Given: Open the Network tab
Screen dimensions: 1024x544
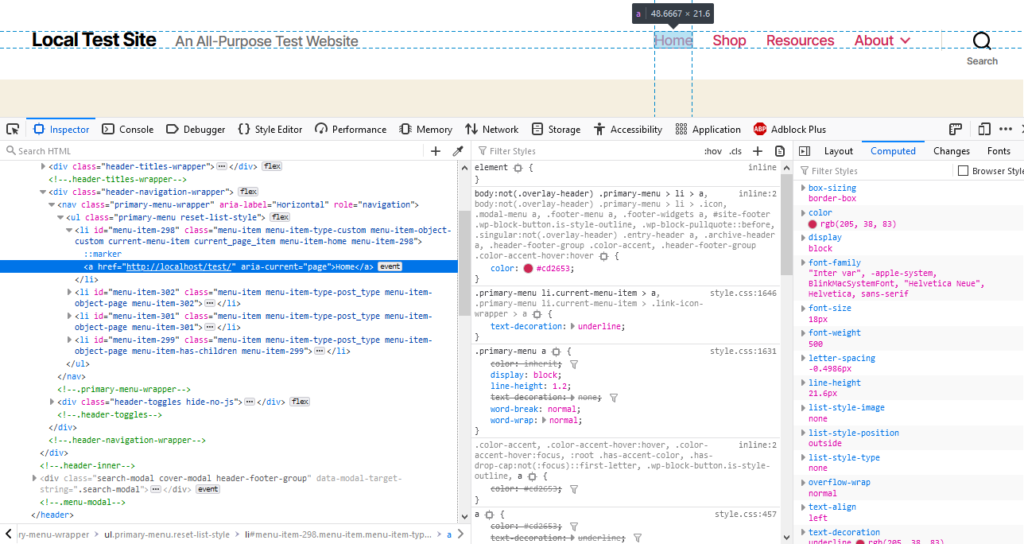Looking at the screenshot, I should (x=492, y=129).
